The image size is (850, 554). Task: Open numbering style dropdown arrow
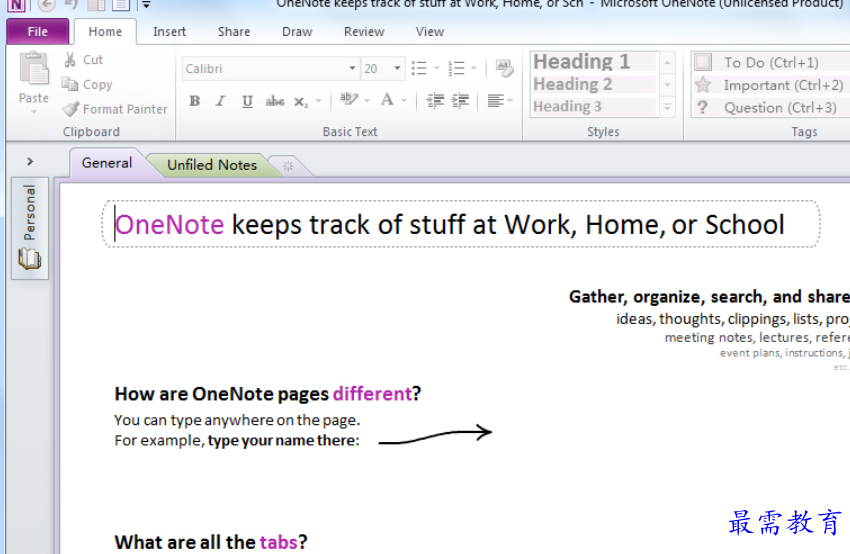[474, 68]
